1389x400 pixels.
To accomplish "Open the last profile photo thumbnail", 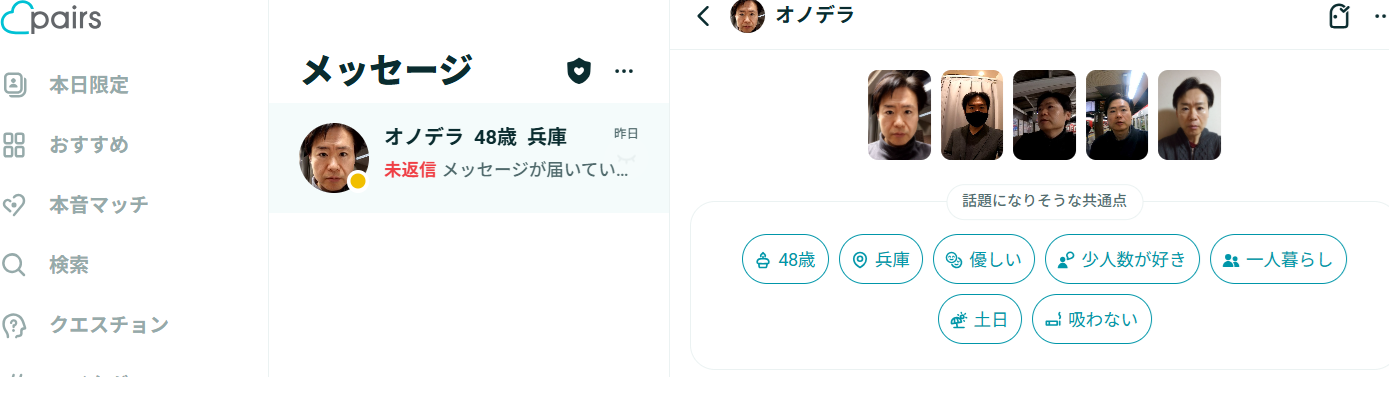I will tap(1189, 115).
